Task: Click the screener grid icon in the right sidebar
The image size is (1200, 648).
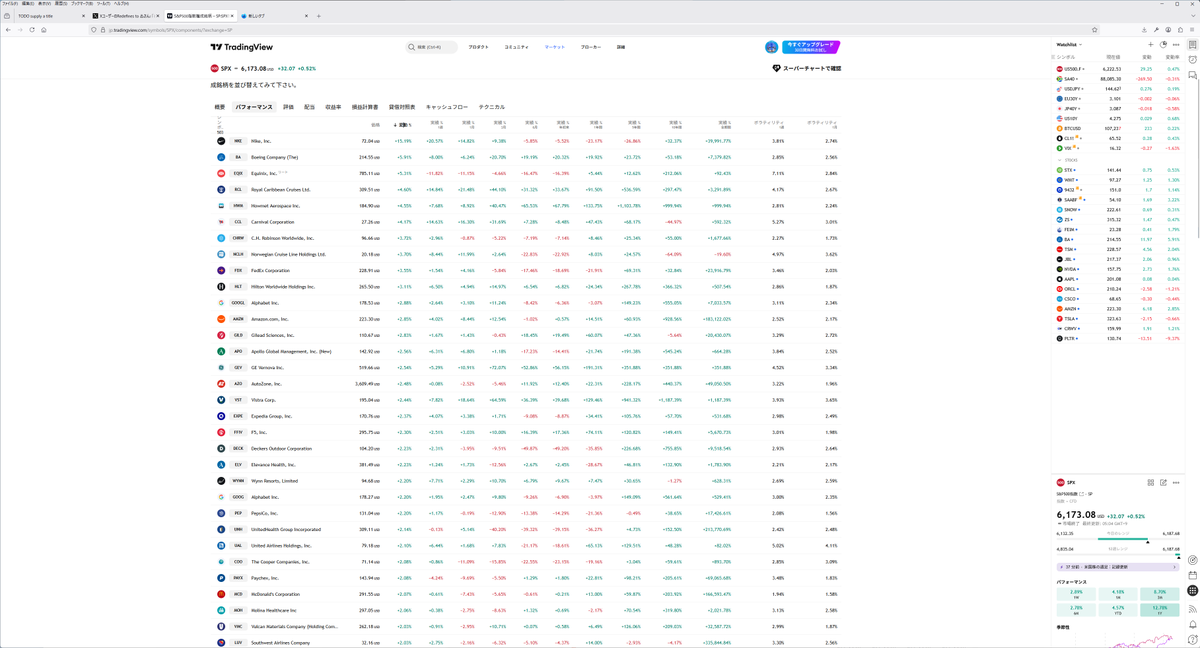Action: 1193,591
